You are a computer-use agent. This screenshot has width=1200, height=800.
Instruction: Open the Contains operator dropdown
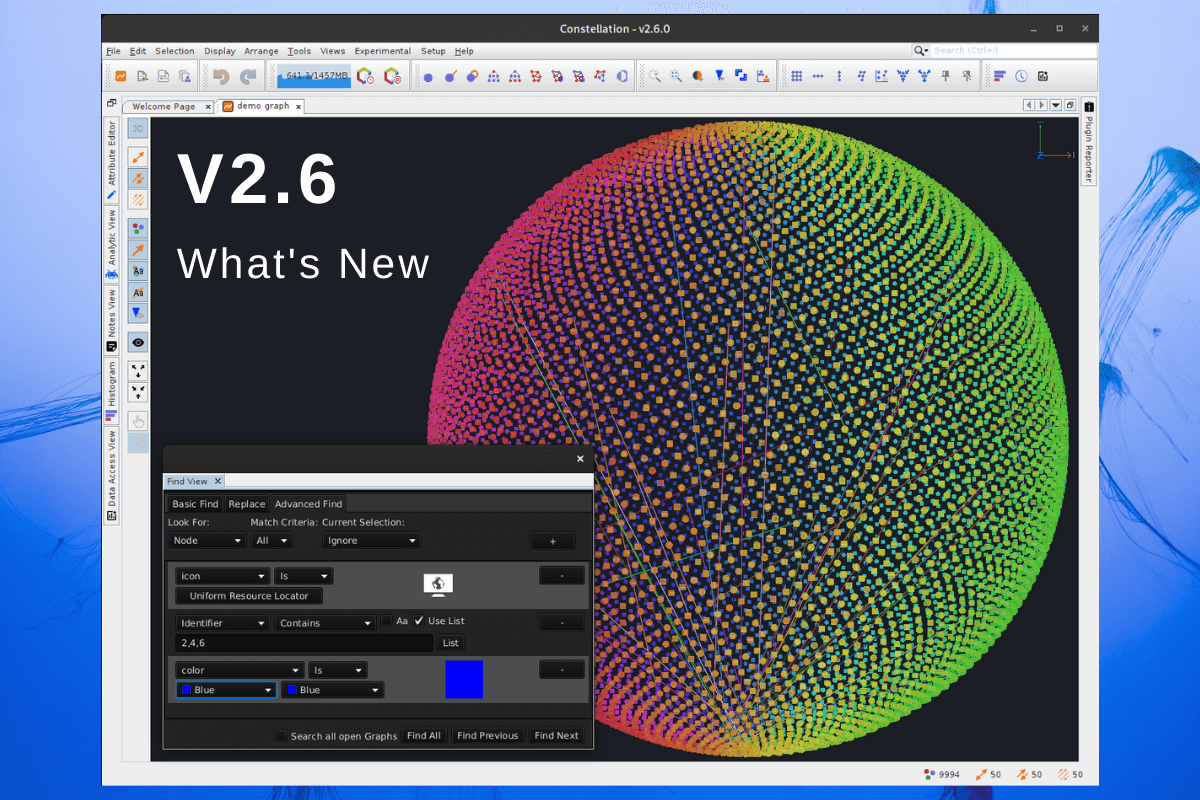pos(325,623)
